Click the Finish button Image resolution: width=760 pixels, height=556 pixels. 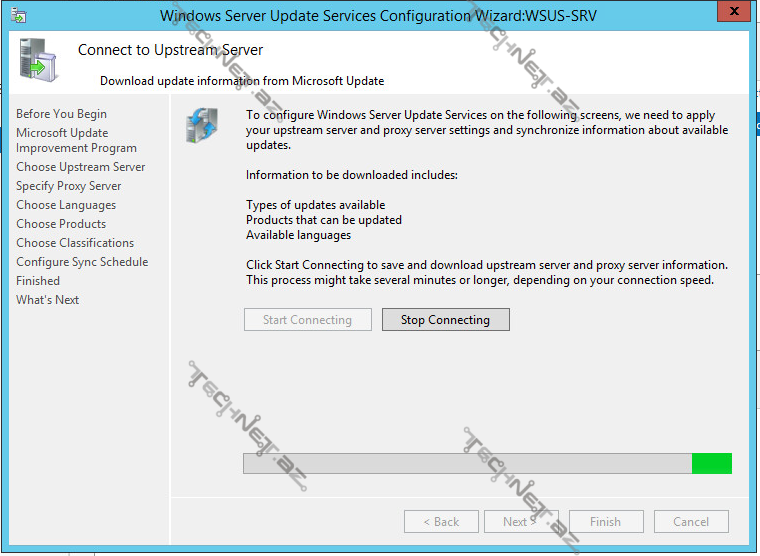click(x=605, y=522)
